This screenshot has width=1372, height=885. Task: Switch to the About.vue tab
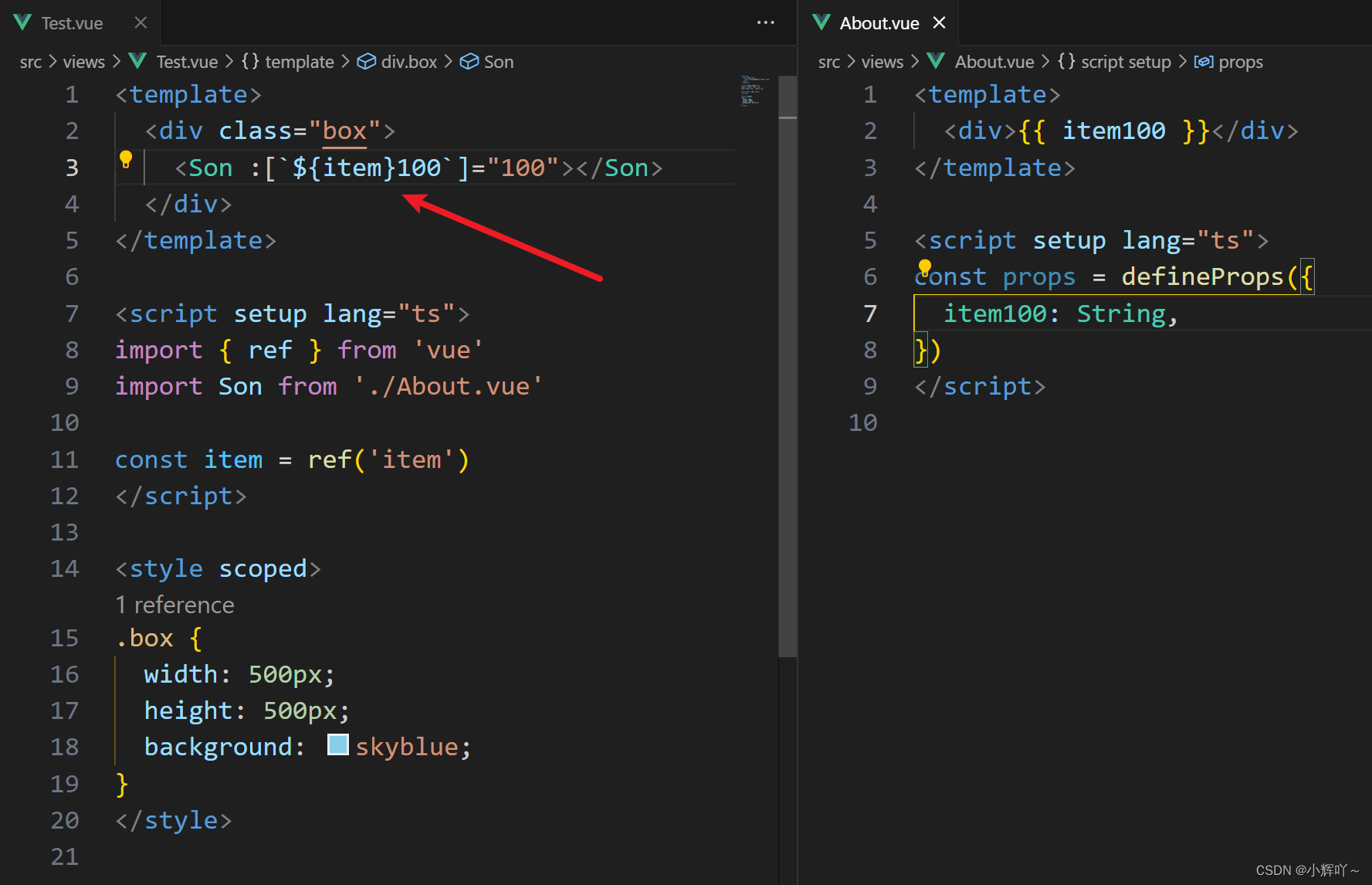[x=879, y=23]
